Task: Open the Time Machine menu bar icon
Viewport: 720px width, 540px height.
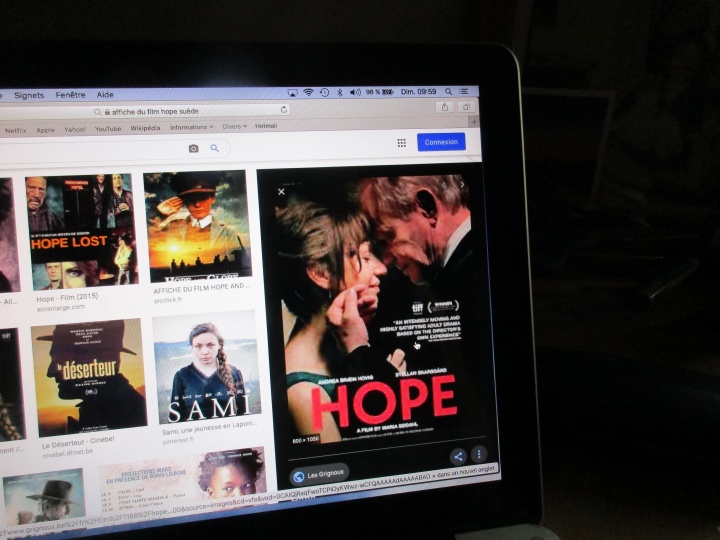Action: click(324, 92)
